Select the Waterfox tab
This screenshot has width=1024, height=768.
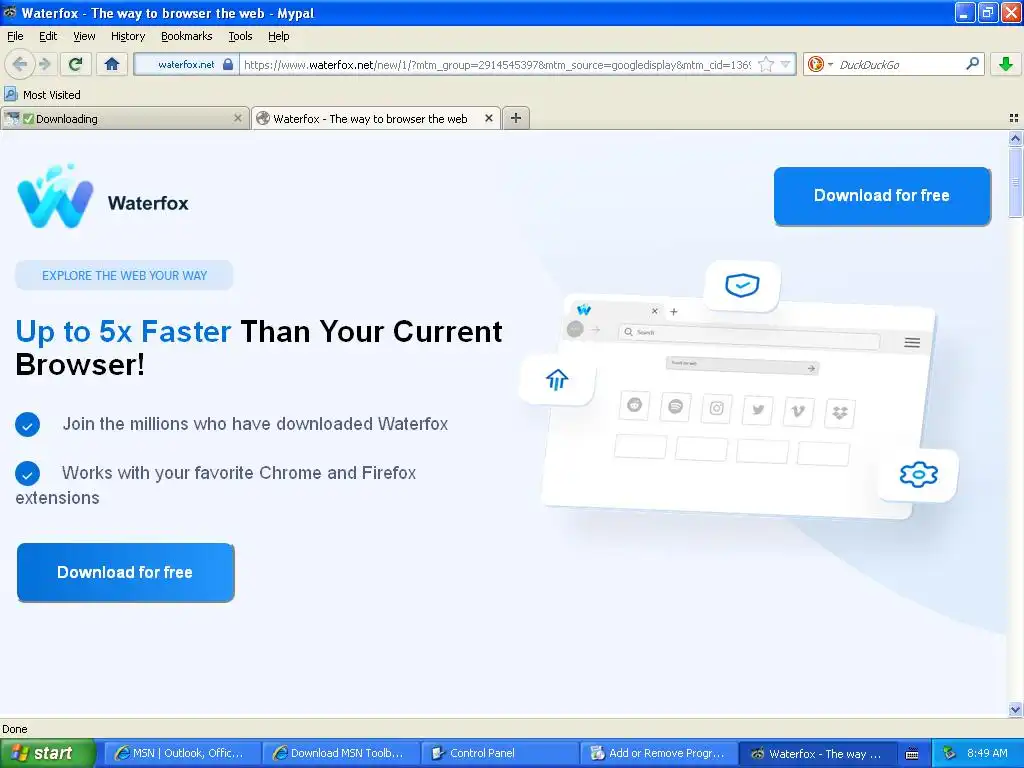(x=376, y=118)
